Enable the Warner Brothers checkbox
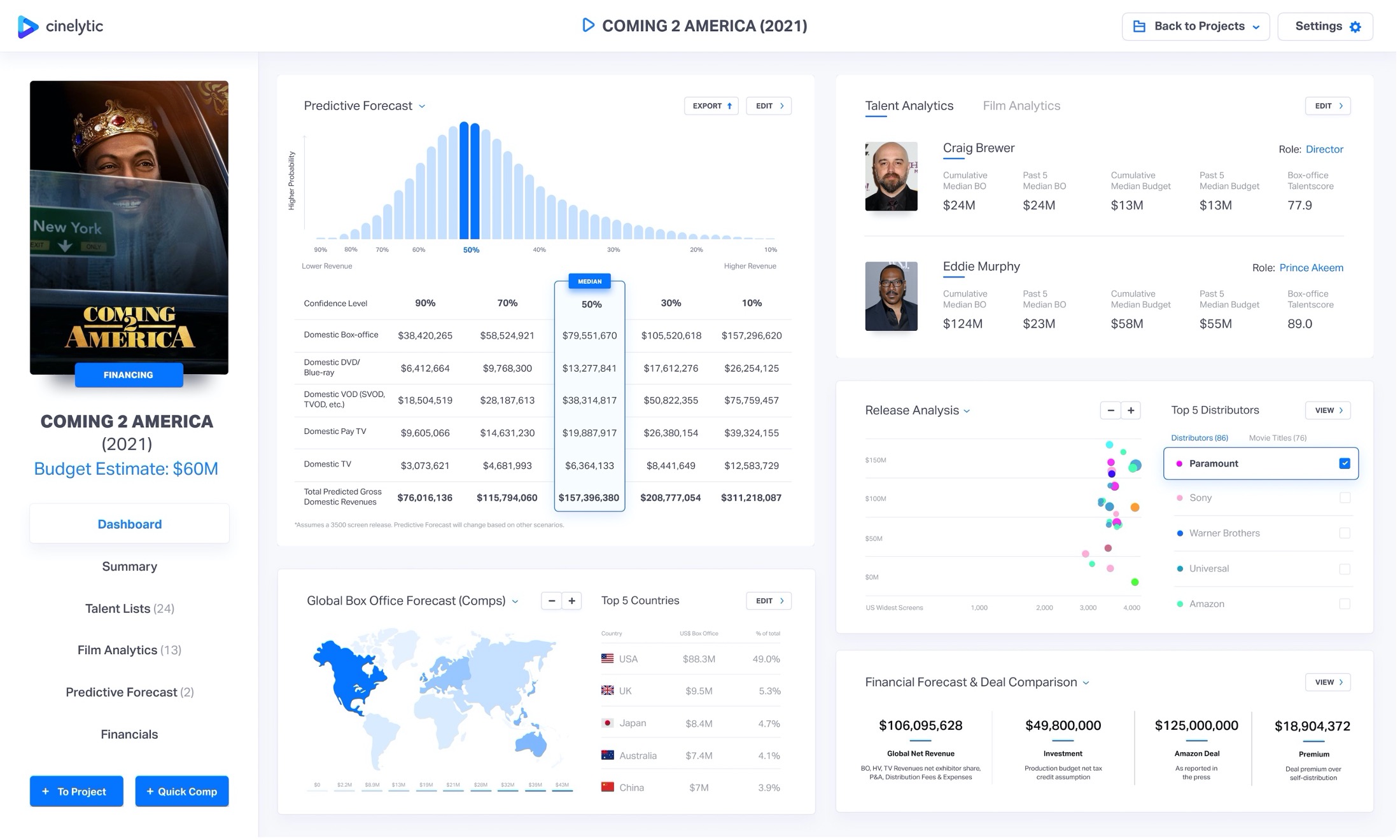The height and width of the screenshot is (840, 1400). click(1345, 533)
